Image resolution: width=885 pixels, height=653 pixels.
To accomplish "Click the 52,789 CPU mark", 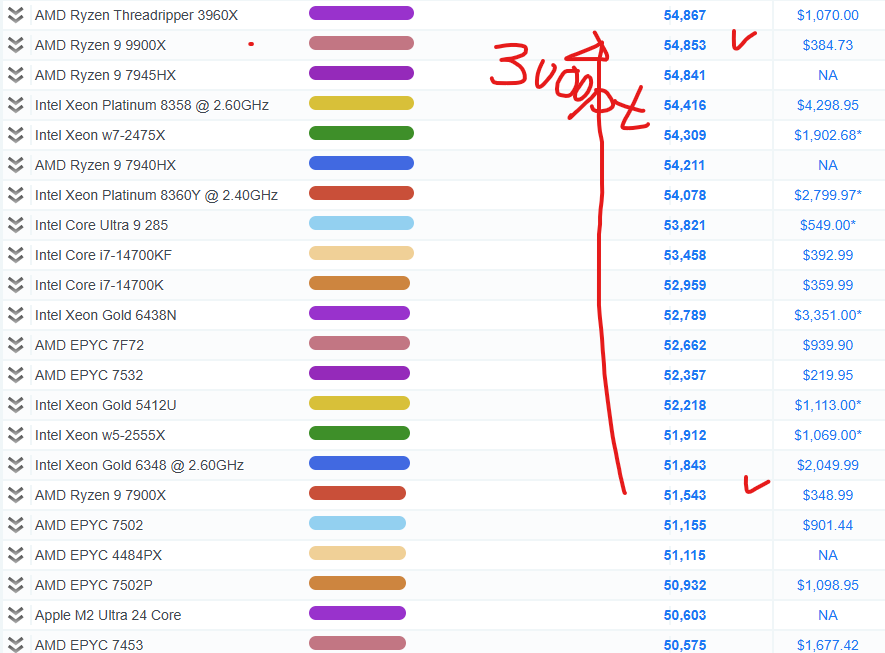I will (x=685, y=315).
